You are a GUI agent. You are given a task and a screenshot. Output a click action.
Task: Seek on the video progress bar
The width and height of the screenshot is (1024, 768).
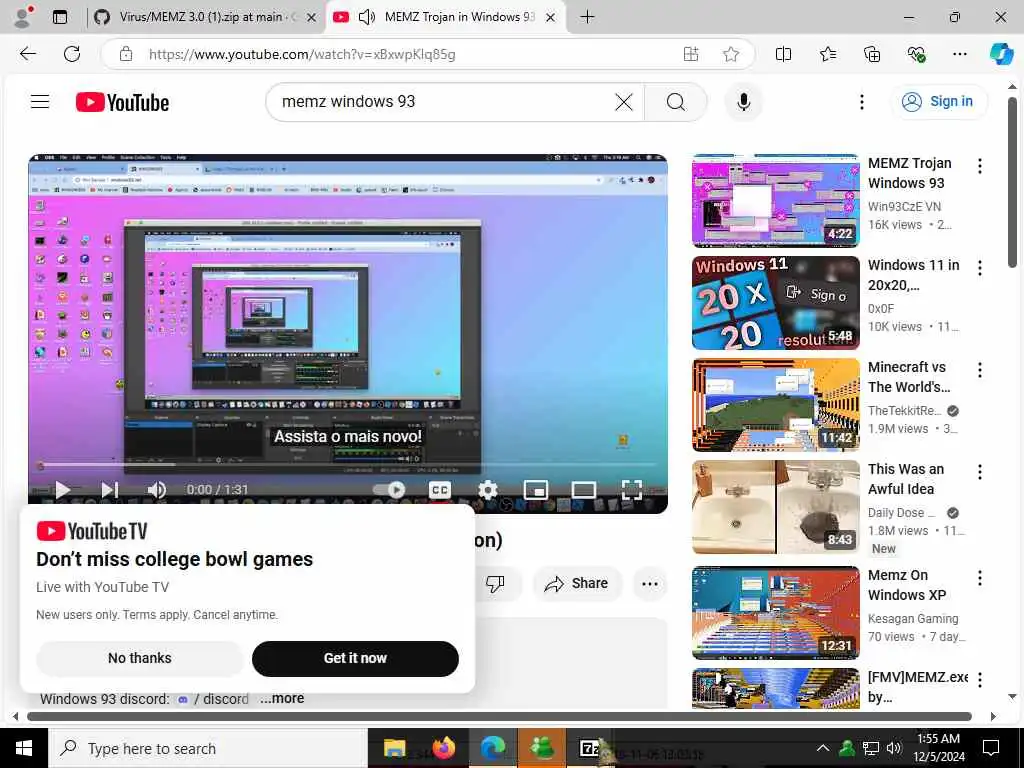348,465
